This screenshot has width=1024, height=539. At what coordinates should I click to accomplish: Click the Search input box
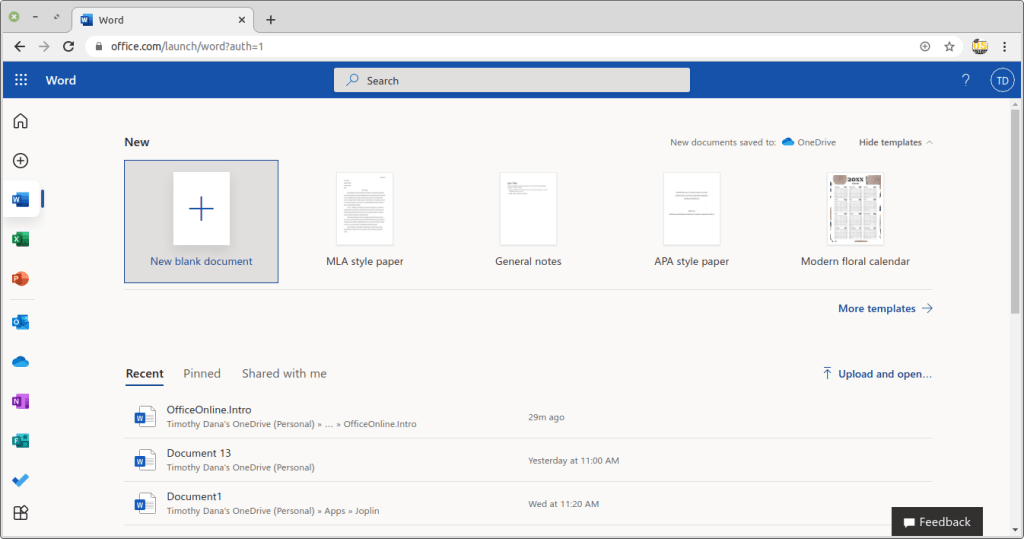(511, 80)
